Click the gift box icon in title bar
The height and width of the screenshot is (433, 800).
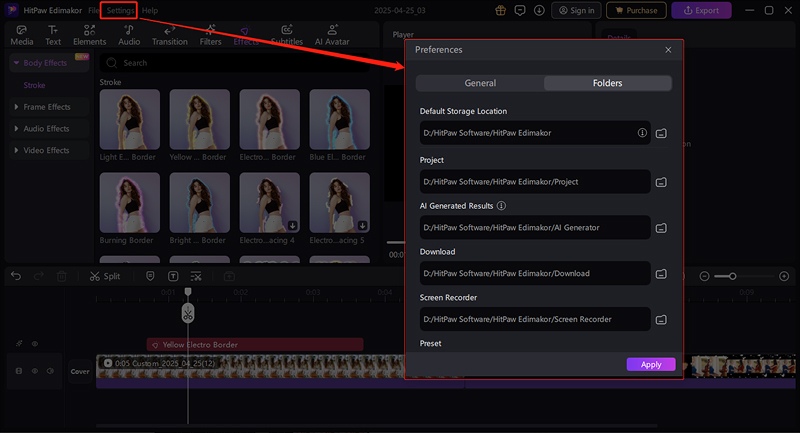click(501, 10)
